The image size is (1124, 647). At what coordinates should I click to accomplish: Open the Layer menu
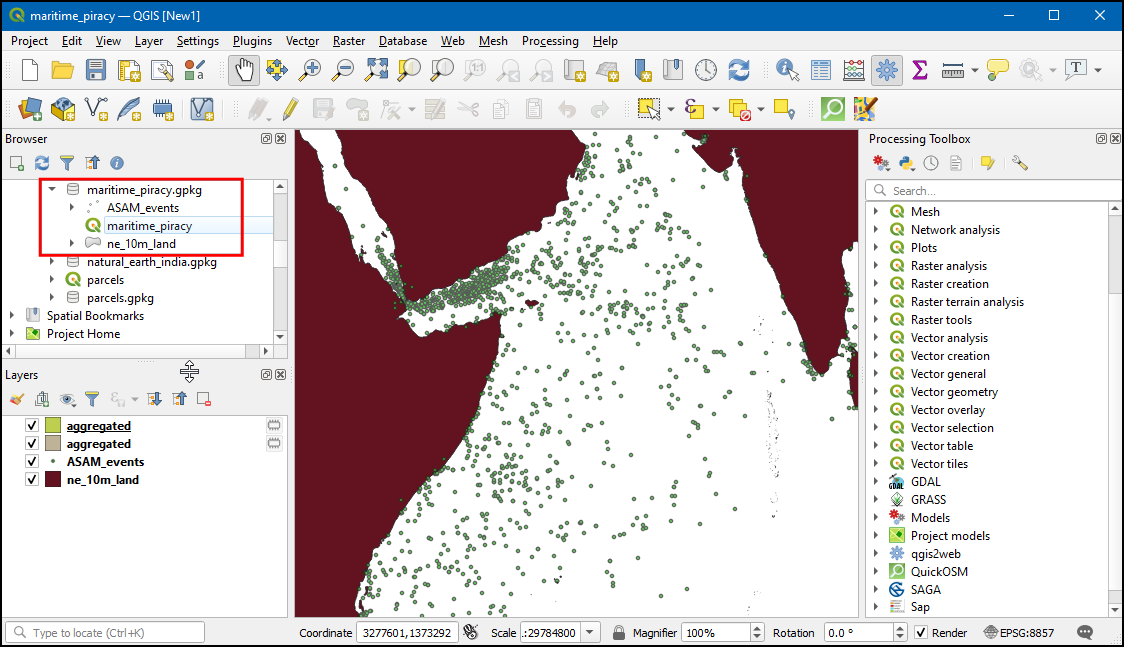click(x=148, y=41)
